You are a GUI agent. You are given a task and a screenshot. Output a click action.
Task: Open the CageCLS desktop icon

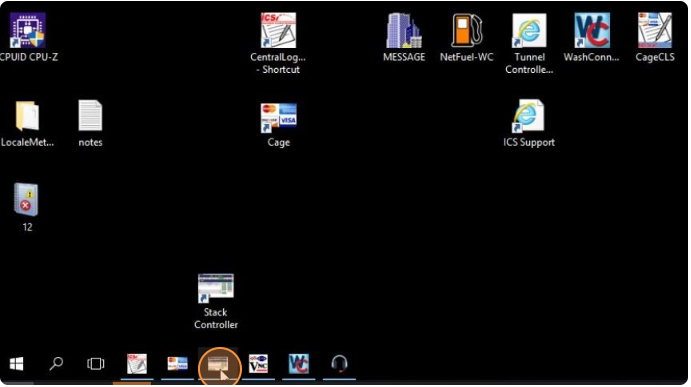(x=655, y=30)
